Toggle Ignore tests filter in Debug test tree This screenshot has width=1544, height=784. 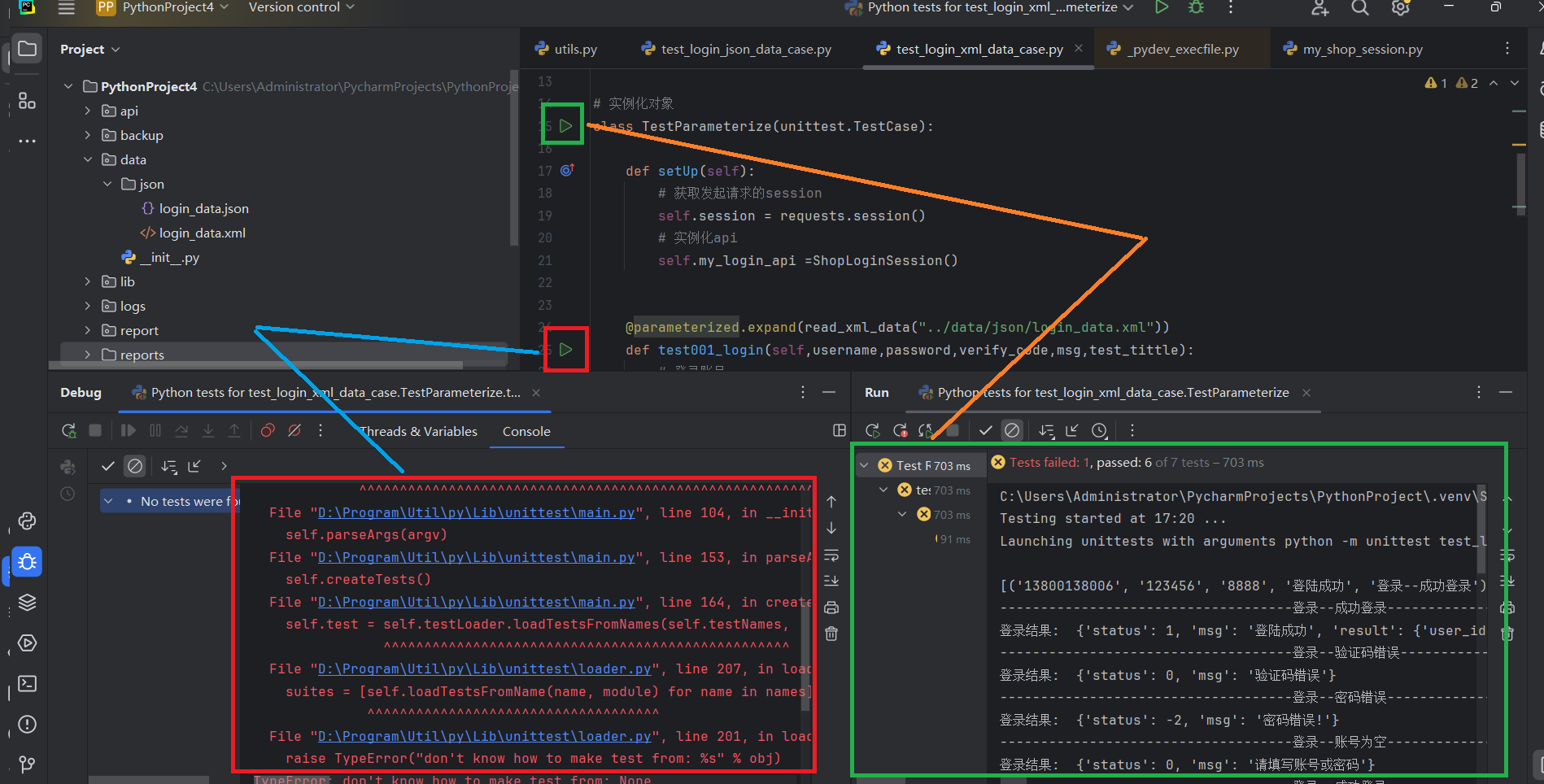[135, 466]
